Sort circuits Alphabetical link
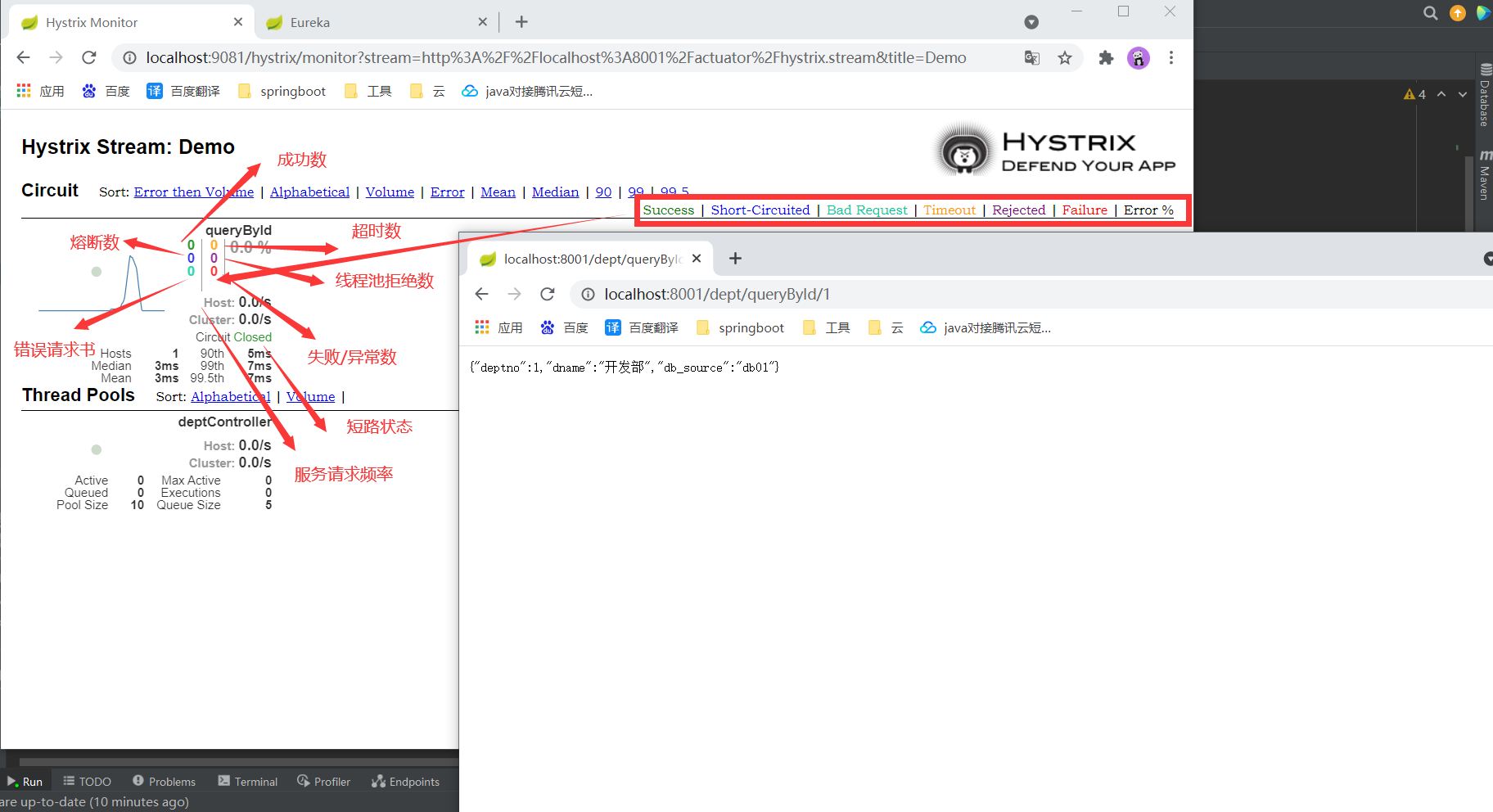1493x812 pixels. pos(309,192)
